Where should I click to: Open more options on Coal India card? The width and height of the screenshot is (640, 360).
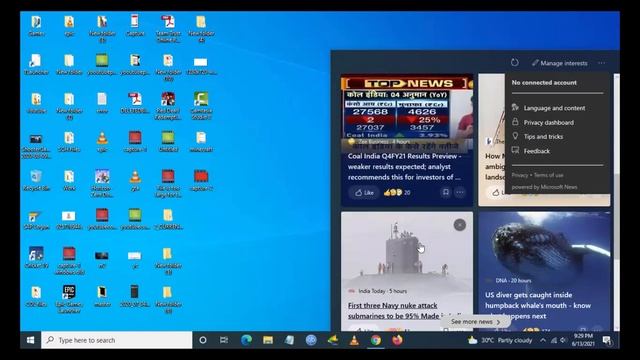coord(460,192)
